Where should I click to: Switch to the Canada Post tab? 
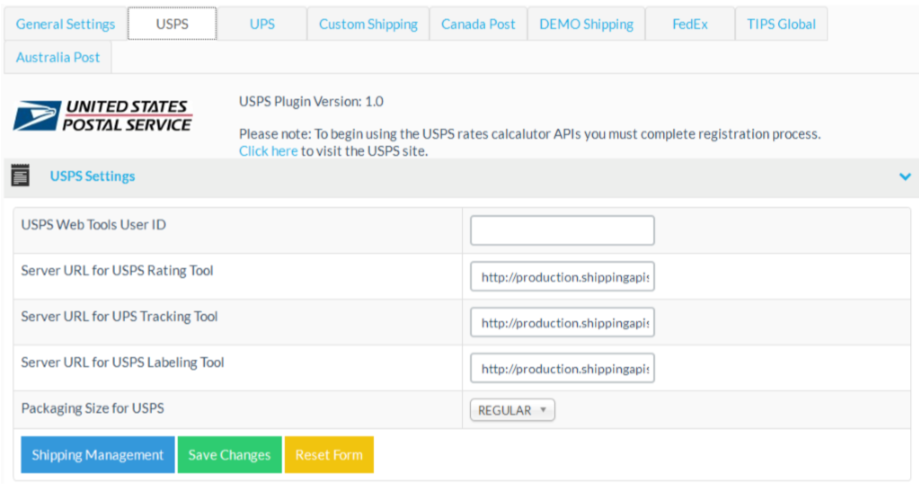coord(478,24)
